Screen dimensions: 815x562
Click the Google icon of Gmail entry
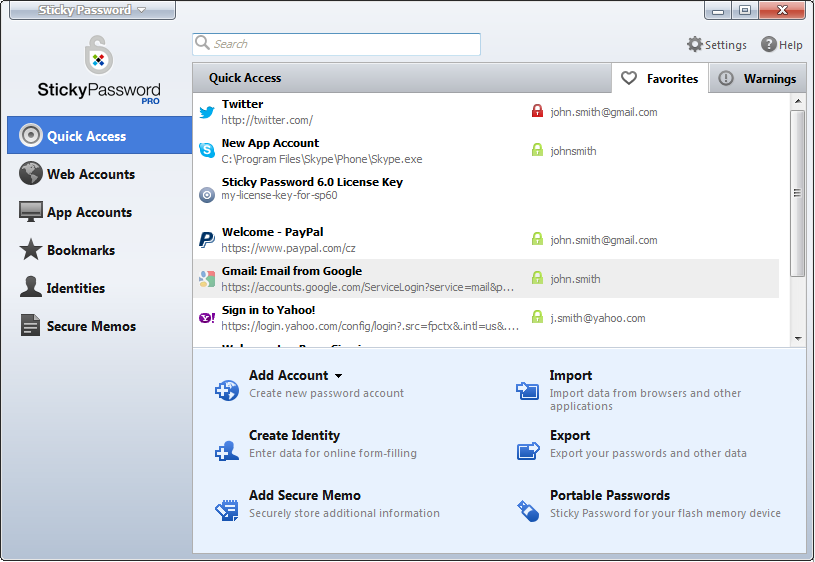pos(207,279)
